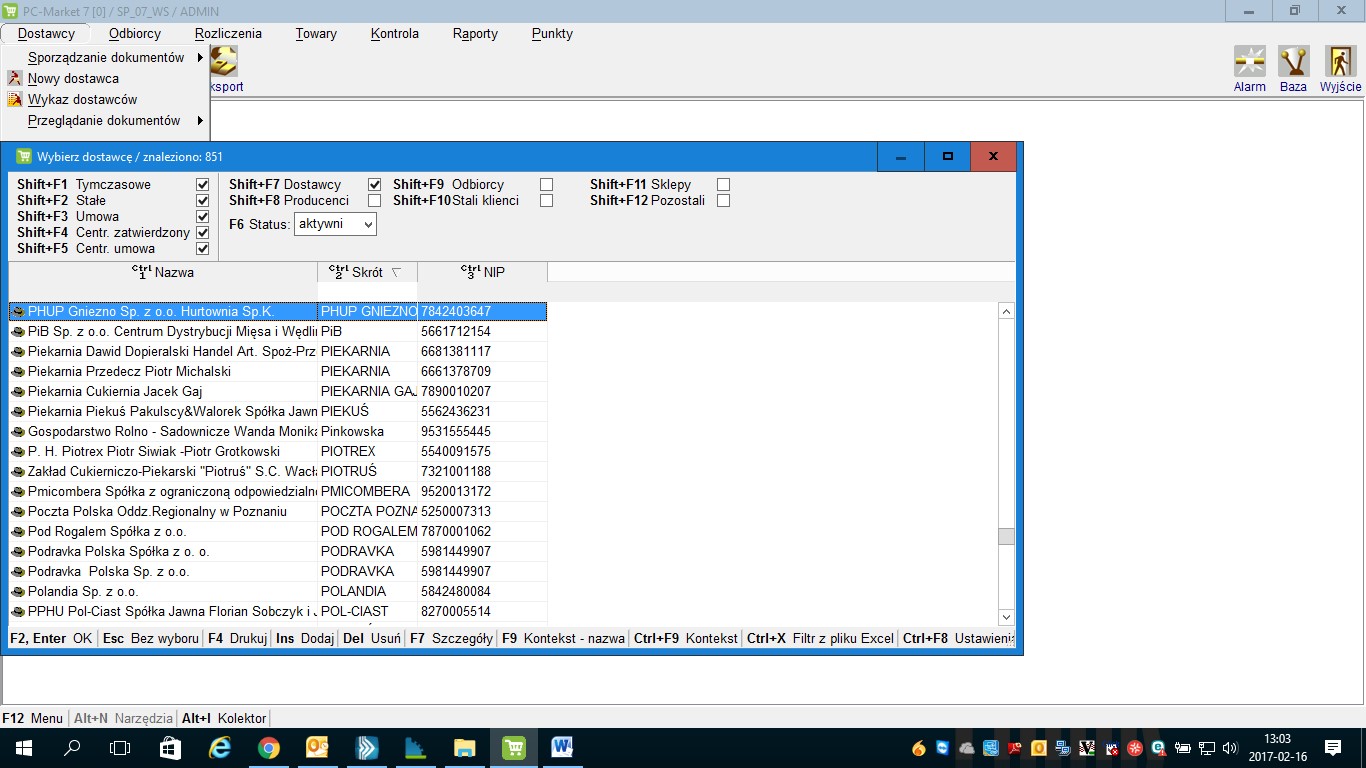Enable the Stali klienci checkbox

coord(547,200)
